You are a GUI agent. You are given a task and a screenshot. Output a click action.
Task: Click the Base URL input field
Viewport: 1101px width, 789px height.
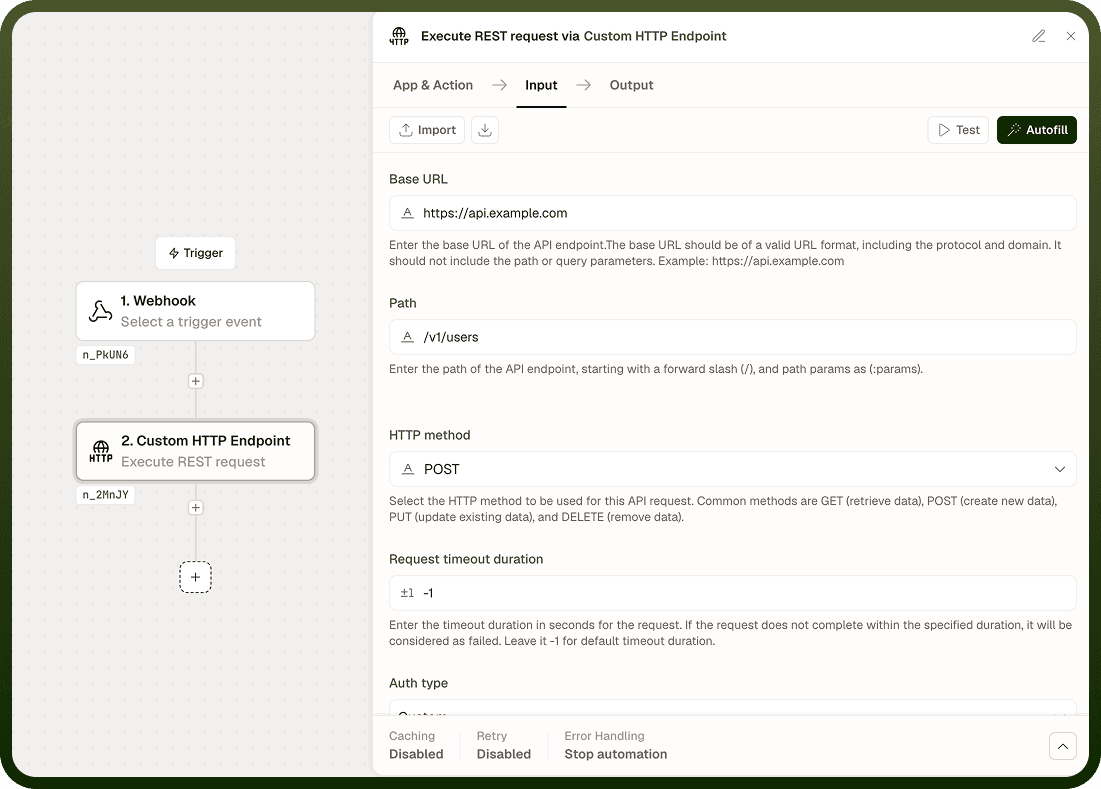pos(732,213)
